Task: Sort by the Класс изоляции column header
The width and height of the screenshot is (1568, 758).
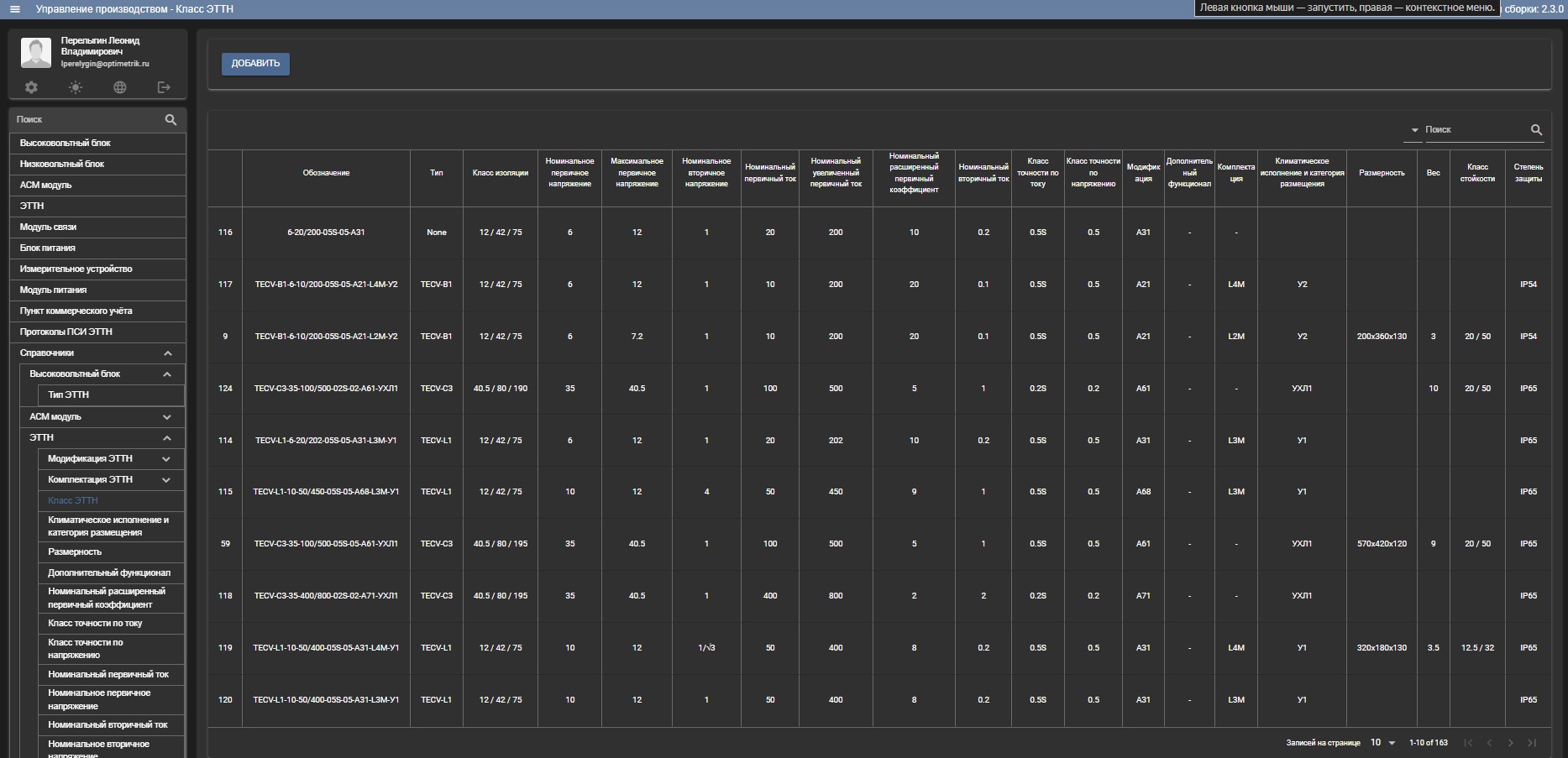Action: pos(501,173)
